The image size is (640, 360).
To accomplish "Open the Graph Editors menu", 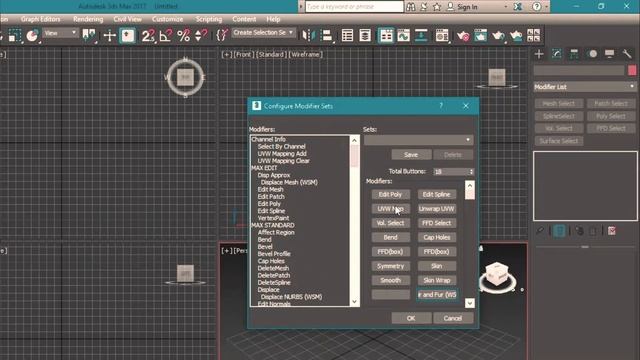I will (40, 19).
